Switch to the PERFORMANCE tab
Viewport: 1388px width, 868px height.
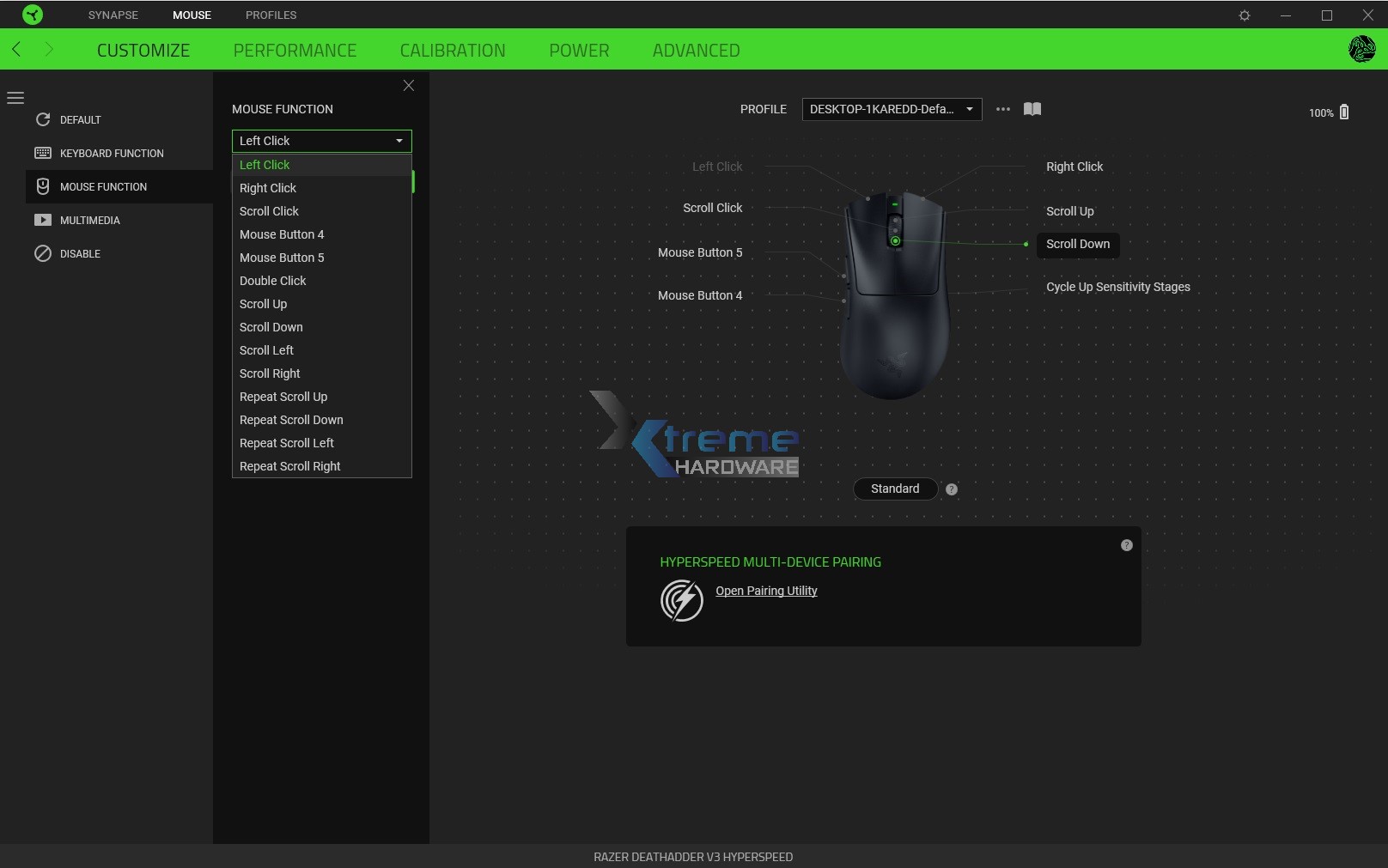295,50
